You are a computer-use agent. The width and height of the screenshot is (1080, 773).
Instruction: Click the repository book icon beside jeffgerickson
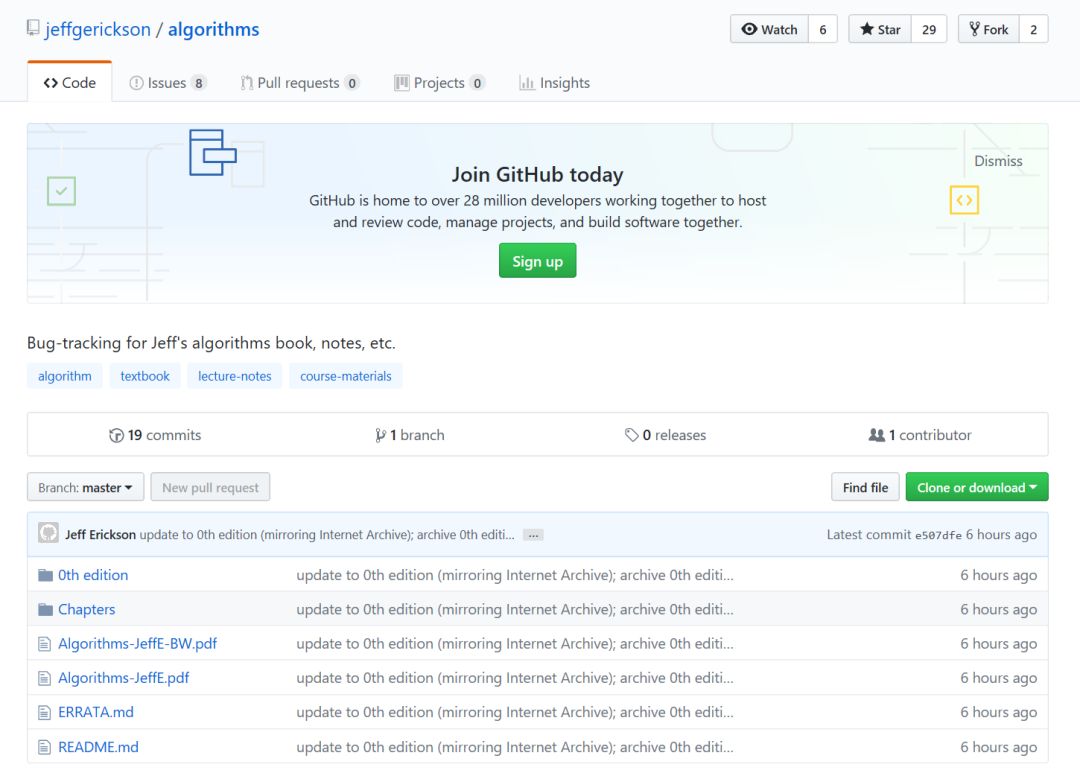33,28
